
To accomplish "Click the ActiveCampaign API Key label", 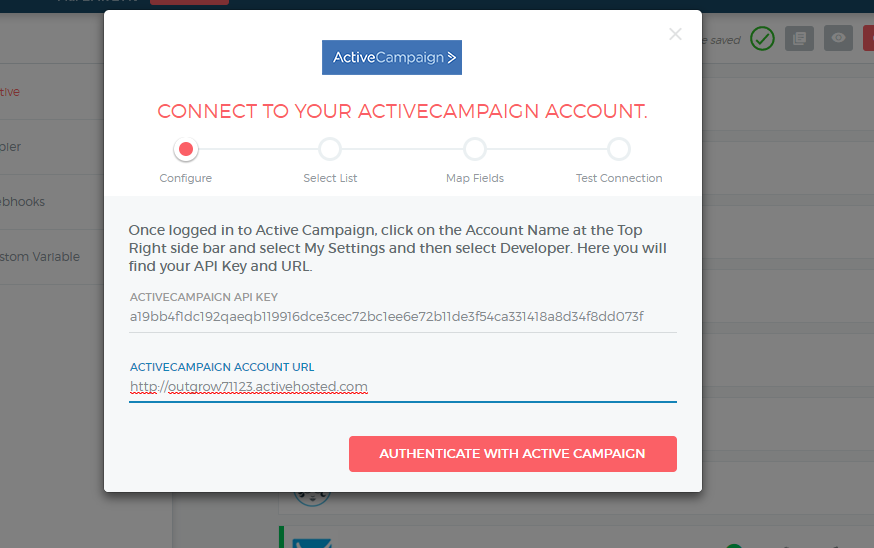I will tap(203, 297).
